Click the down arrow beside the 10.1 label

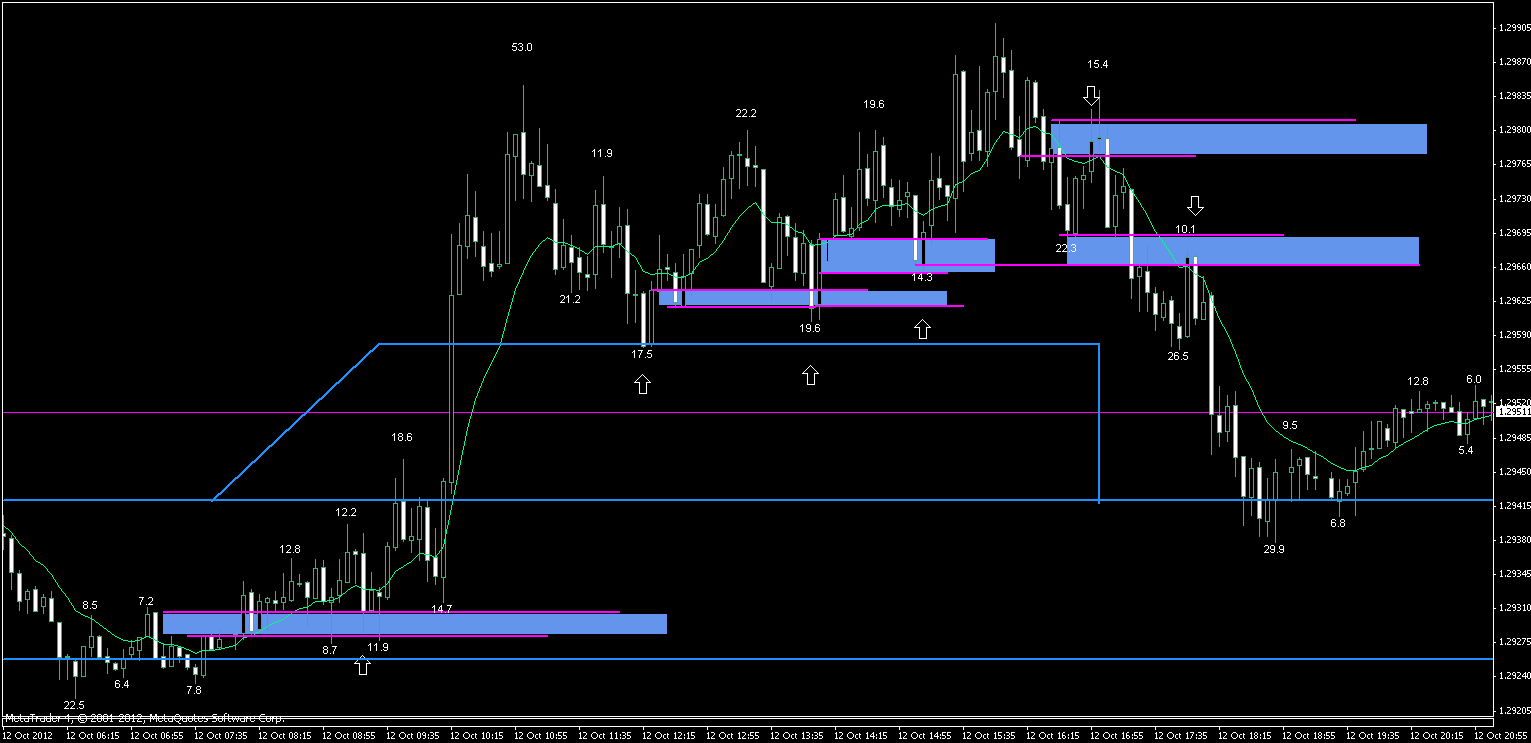click(x=1196, y=207)
